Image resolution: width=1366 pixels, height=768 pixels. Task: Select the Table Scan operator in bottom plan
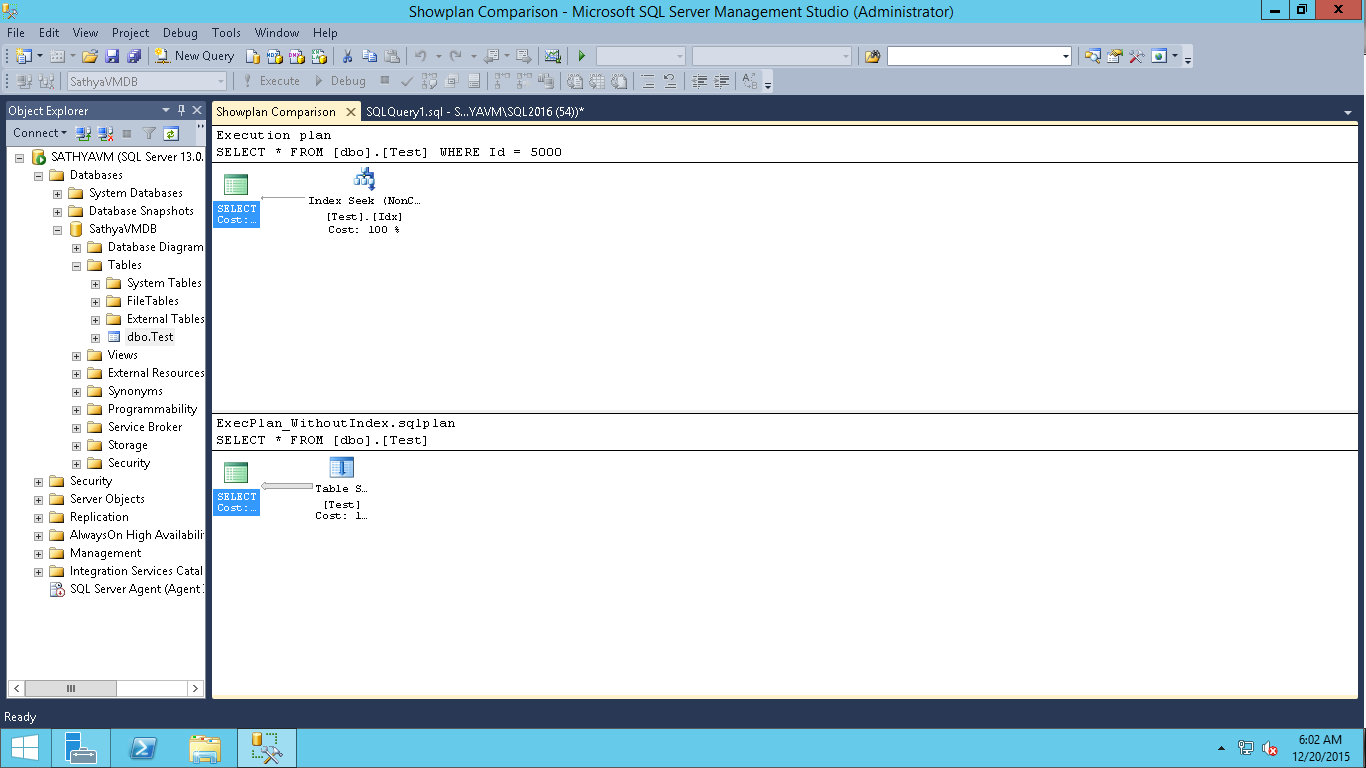[341, 489]
